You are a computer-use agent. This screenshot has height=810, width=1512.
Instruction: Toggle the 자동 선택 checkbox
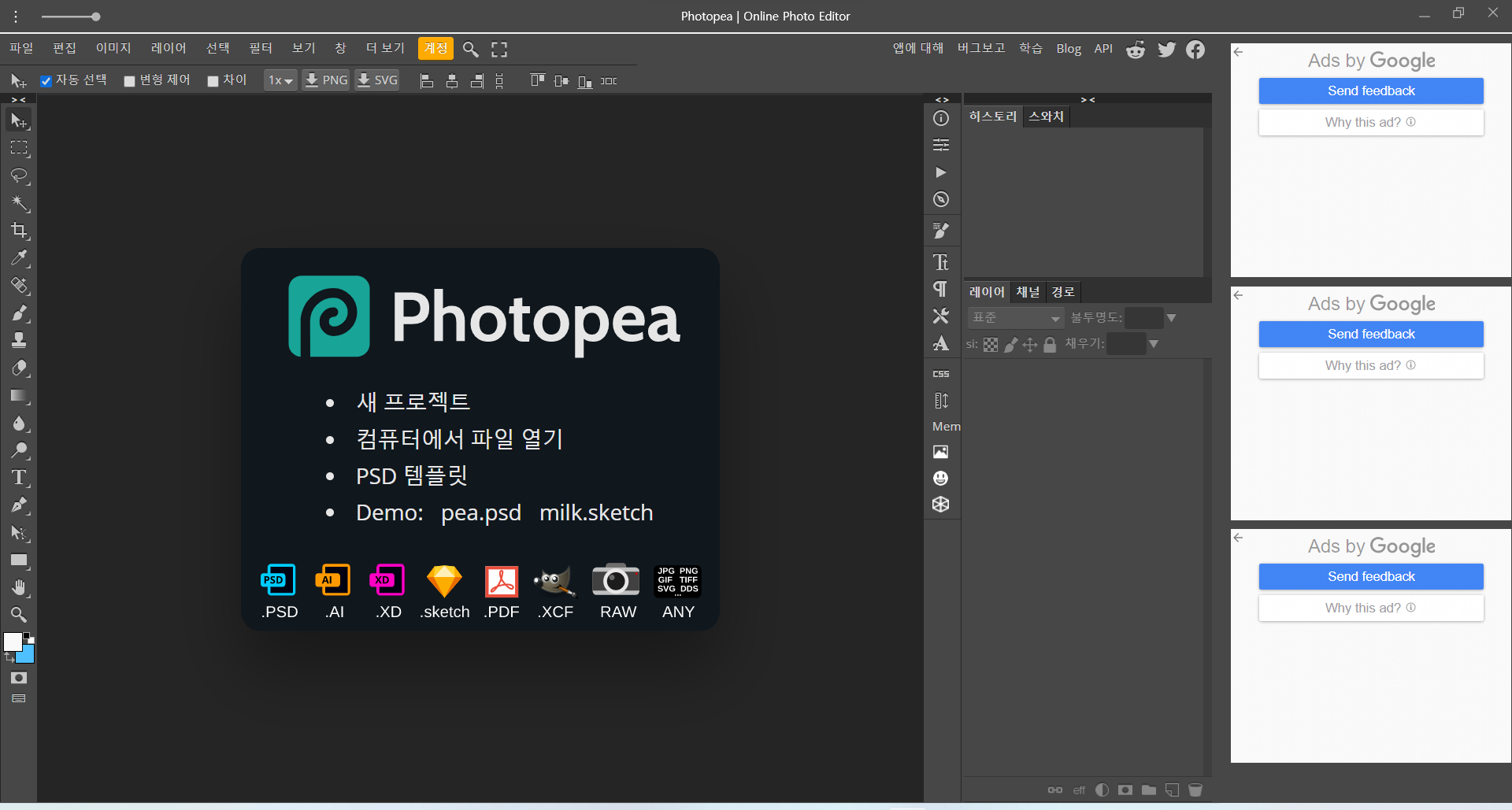46,81
